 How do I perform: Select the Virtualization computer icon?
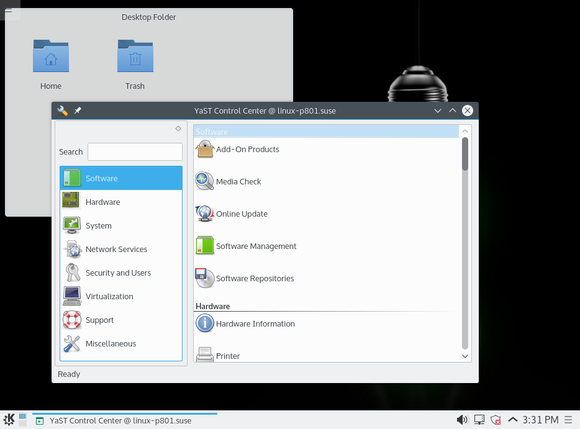point(72,296)
